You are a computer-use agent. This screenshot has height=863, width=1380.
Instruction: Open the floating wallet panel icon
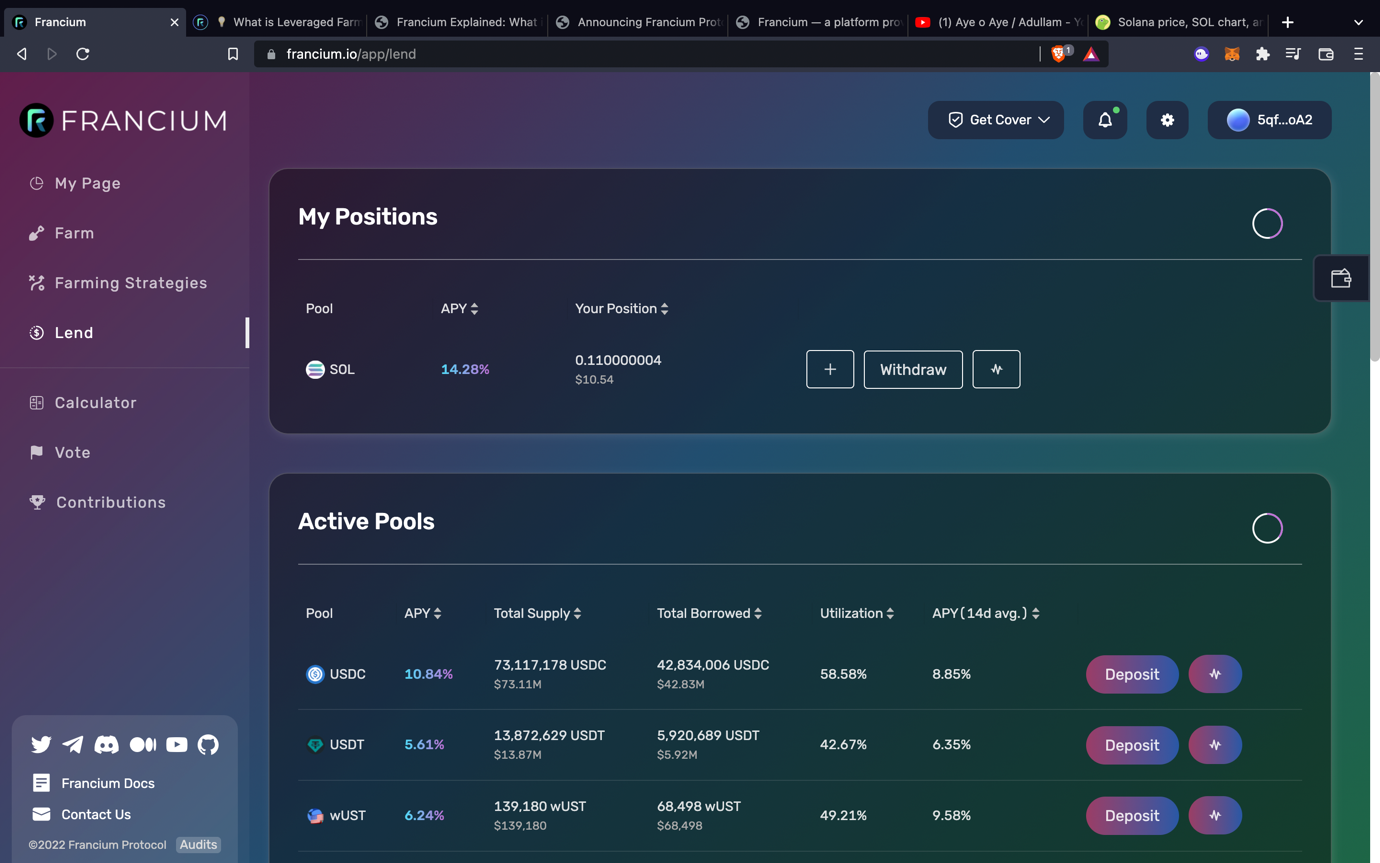(x=1341, y=279)
